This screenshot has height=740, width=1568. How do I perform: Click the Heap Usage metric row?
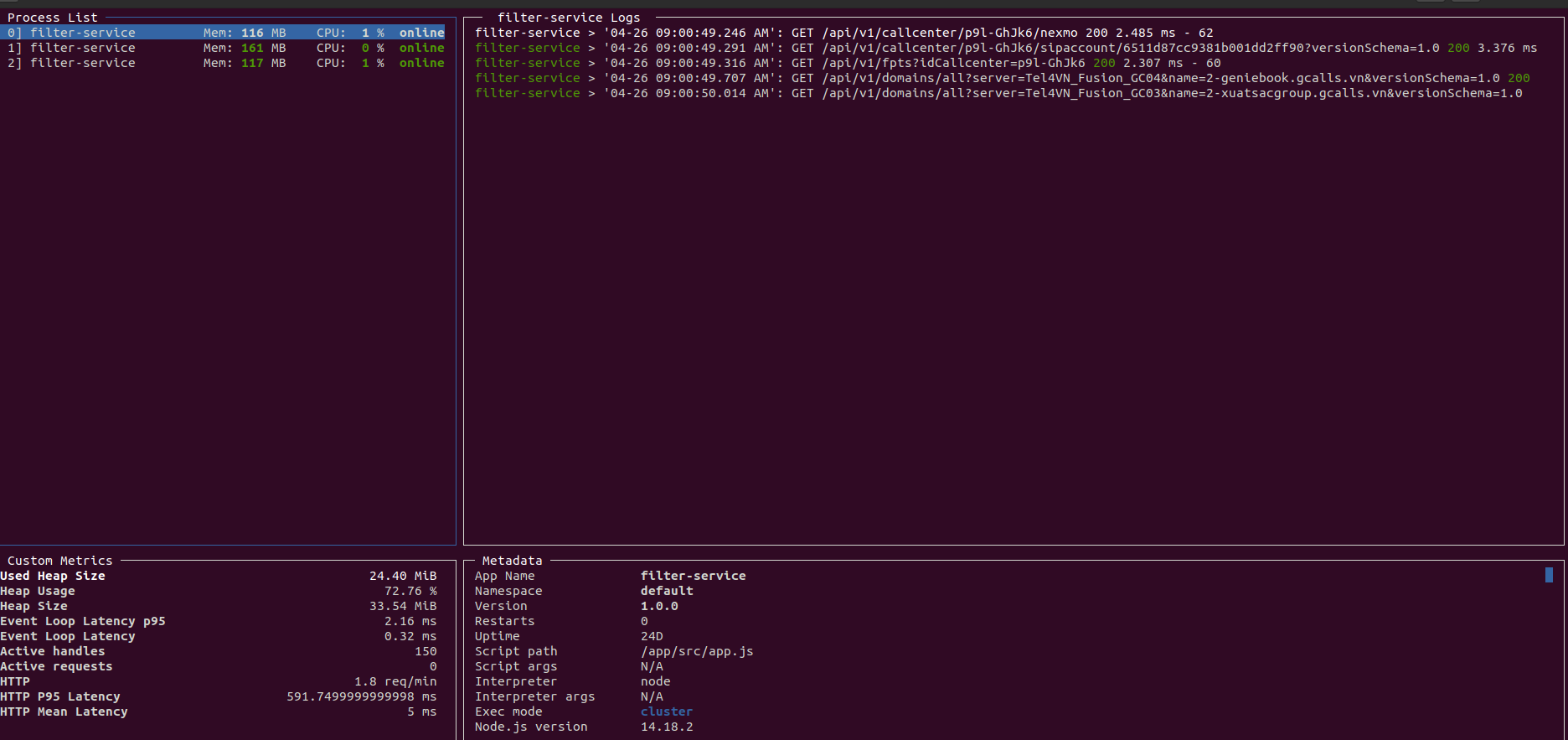[218, 591]
